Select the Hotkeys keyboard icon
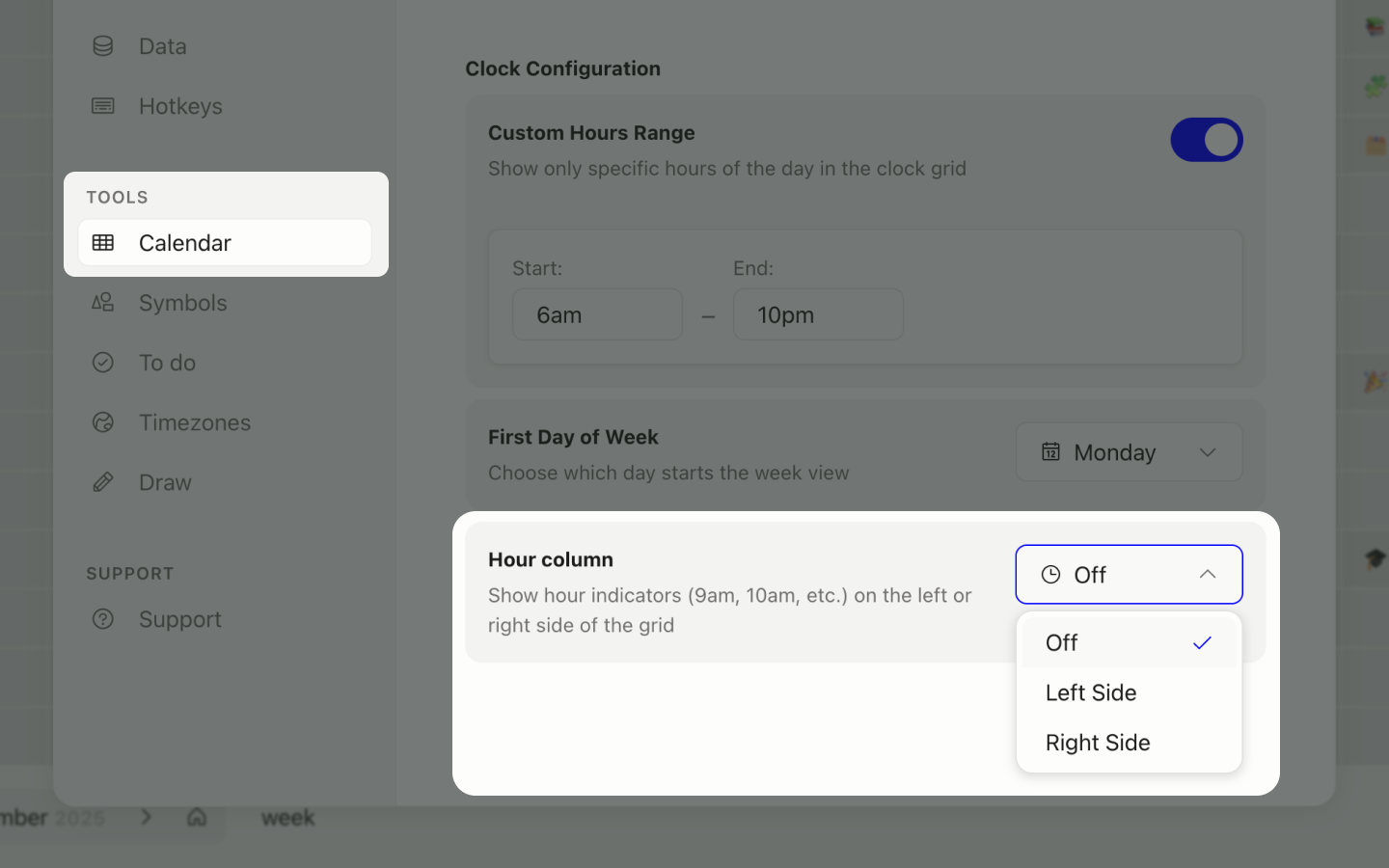 click(x=102, y=106)
